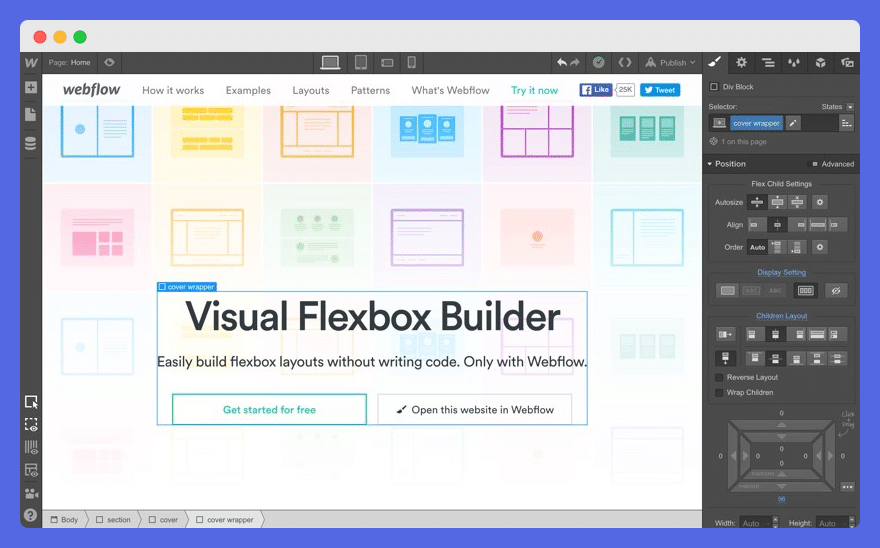Enable Reverse Layout checkbox
Screen dimensions: 880x548
[719, 377]
